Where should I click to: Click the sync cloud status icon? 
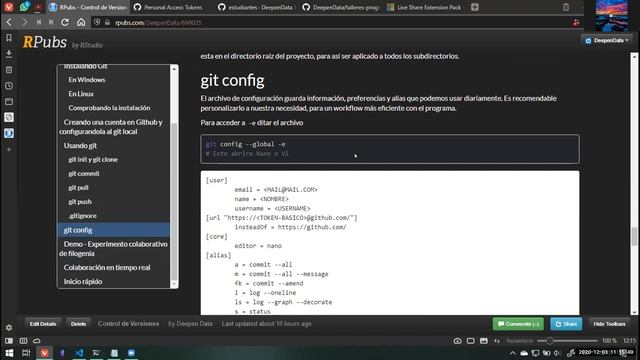[x=36, y=340]
